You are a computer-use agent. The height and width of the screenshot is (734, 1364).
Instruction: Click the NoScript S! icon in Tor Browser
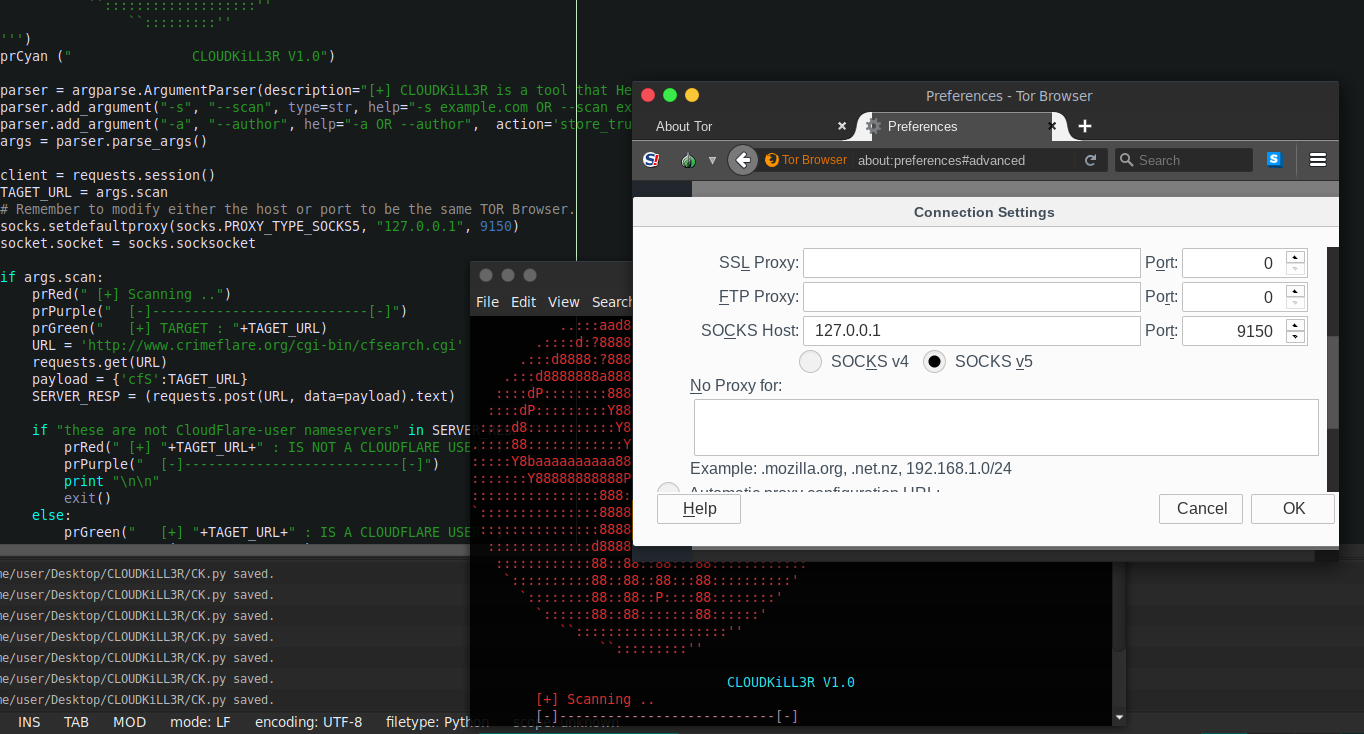[x=651, y=160]
